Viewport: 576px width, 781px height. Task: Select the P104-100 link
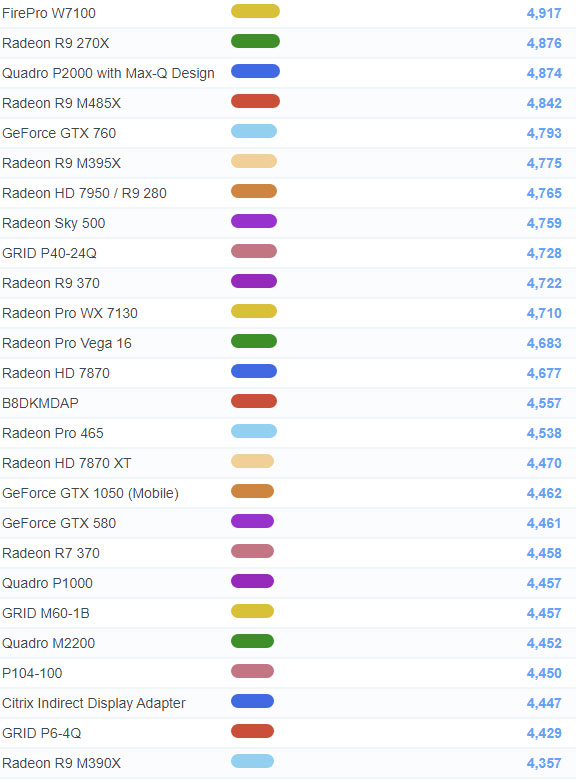coord(32,673)
